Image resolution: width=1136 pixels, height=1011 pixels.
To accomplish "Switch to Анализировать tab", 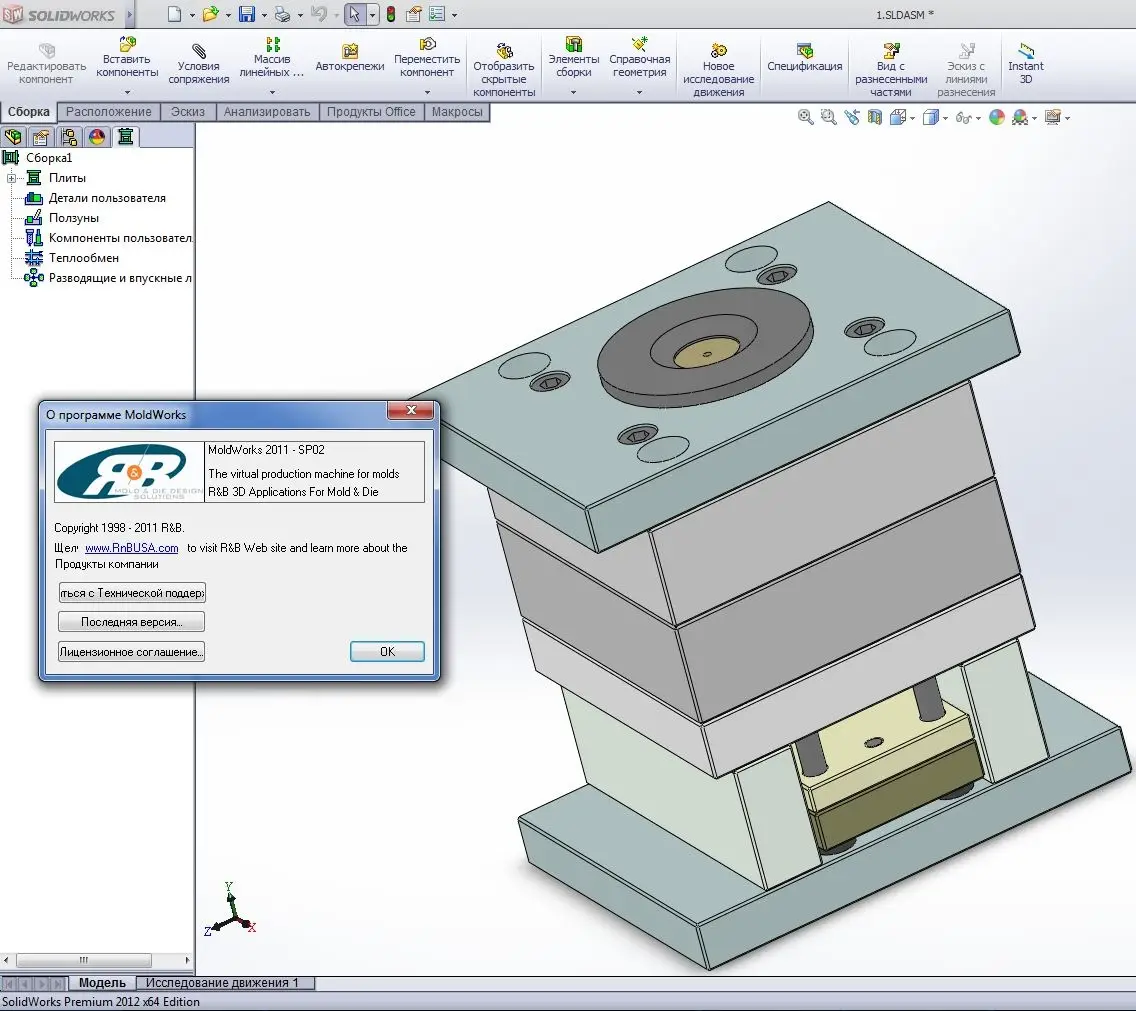I will click(267, 112).
